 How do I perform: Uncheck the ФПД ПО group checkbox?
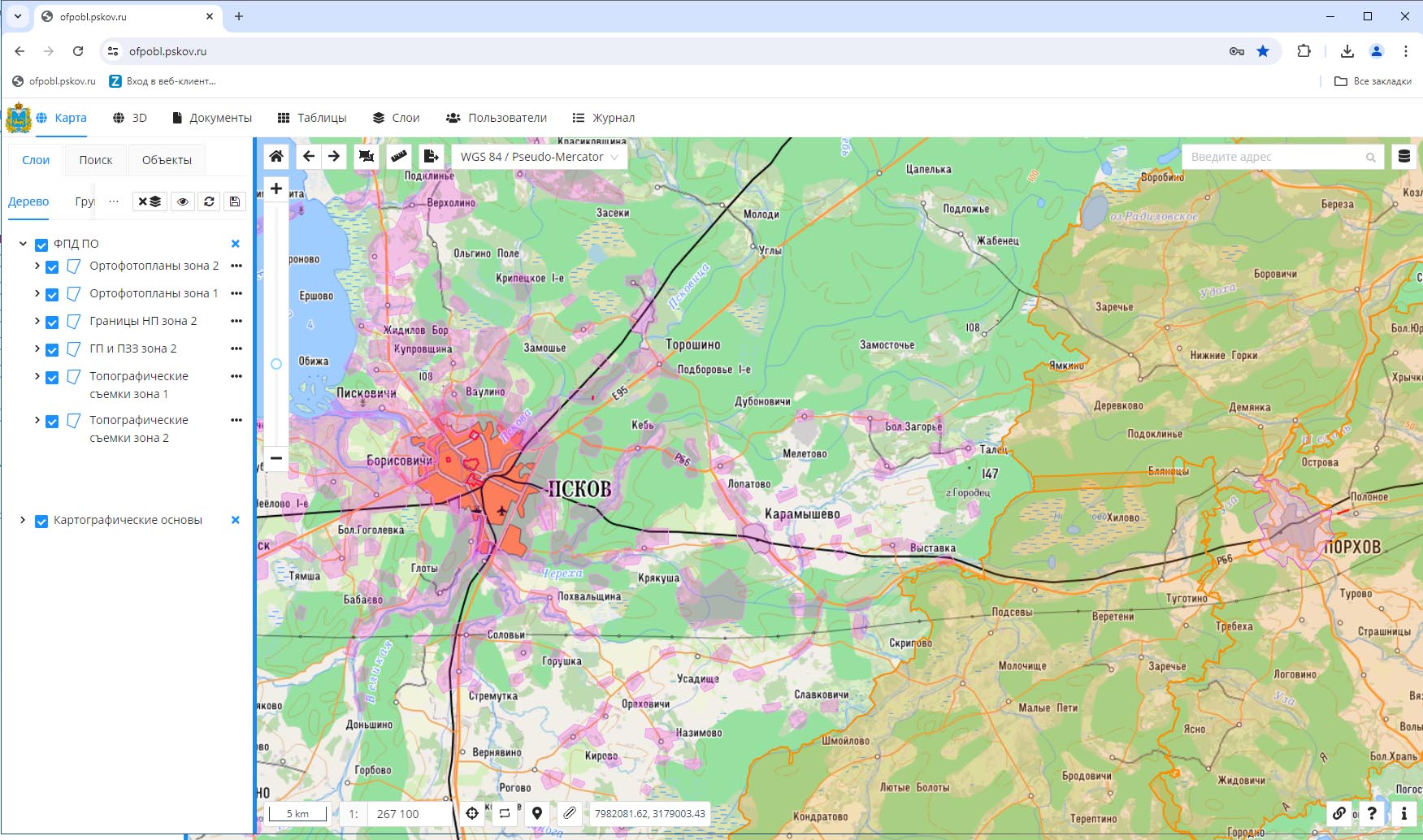[x=41, y=245]
